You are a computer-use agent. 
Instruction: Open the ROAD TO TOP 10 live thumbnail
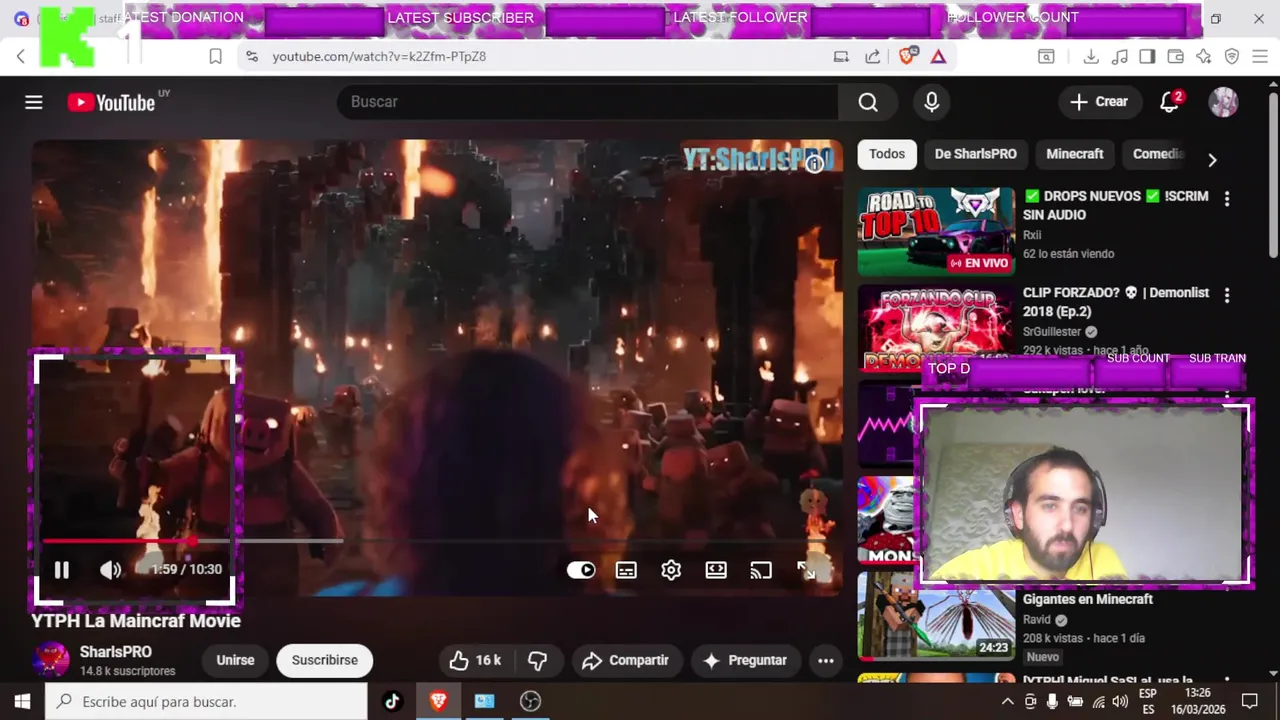click(x=936, y=231)
